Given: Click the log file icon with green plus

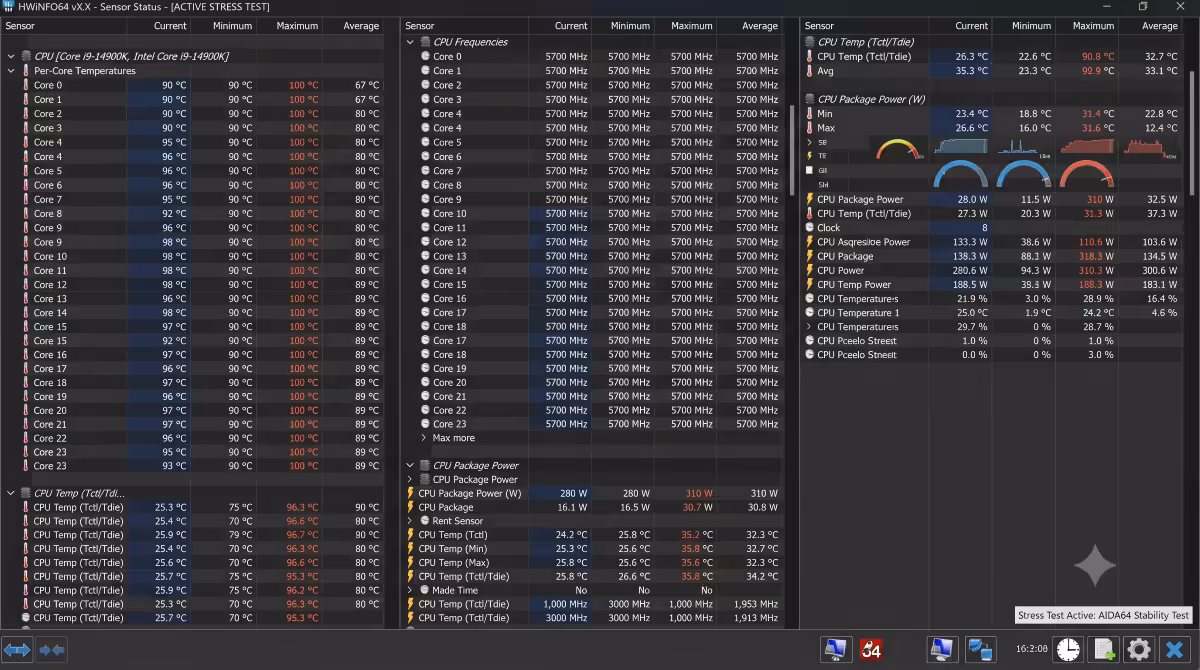Looking at the screenshot, I should coord(1103,650).
